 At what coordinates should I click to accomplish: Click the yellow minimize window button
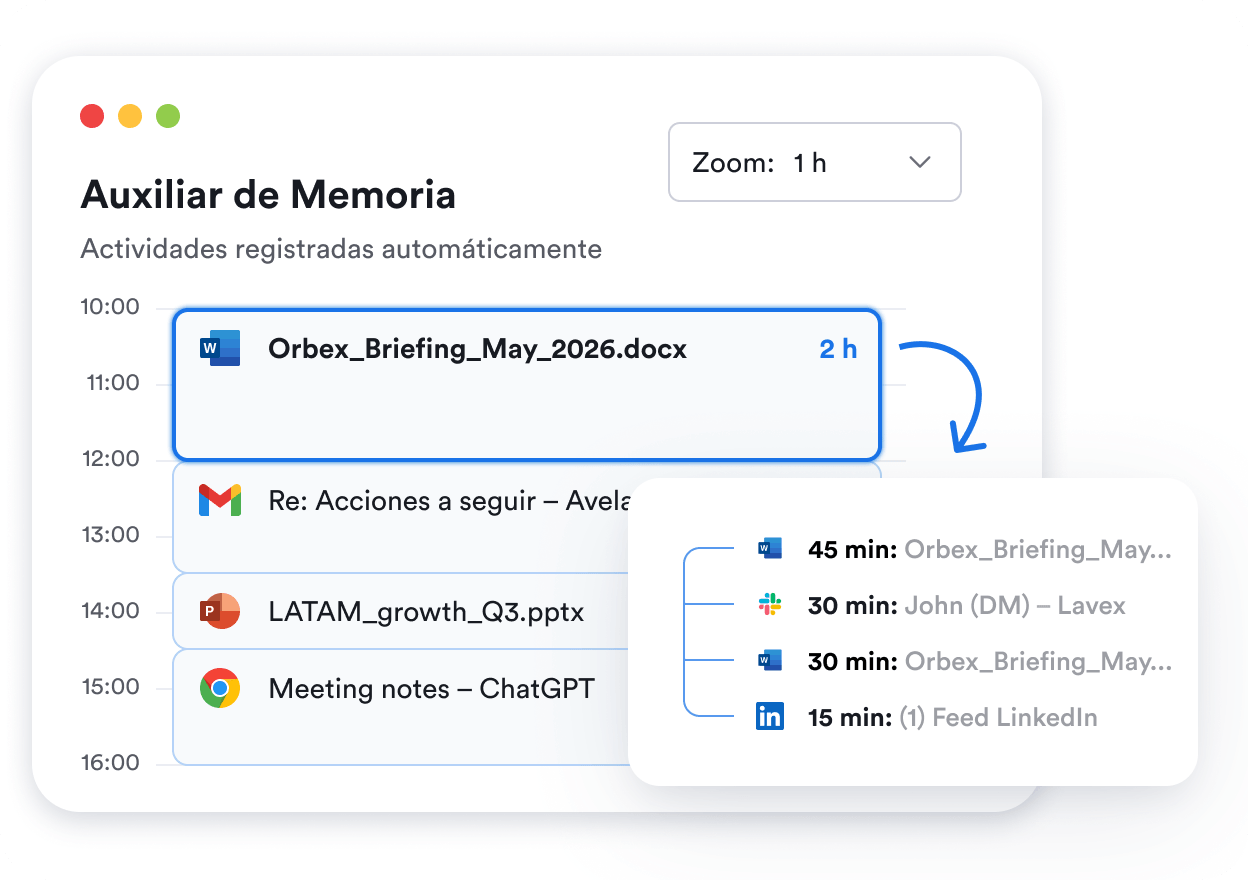click(130, 116)
